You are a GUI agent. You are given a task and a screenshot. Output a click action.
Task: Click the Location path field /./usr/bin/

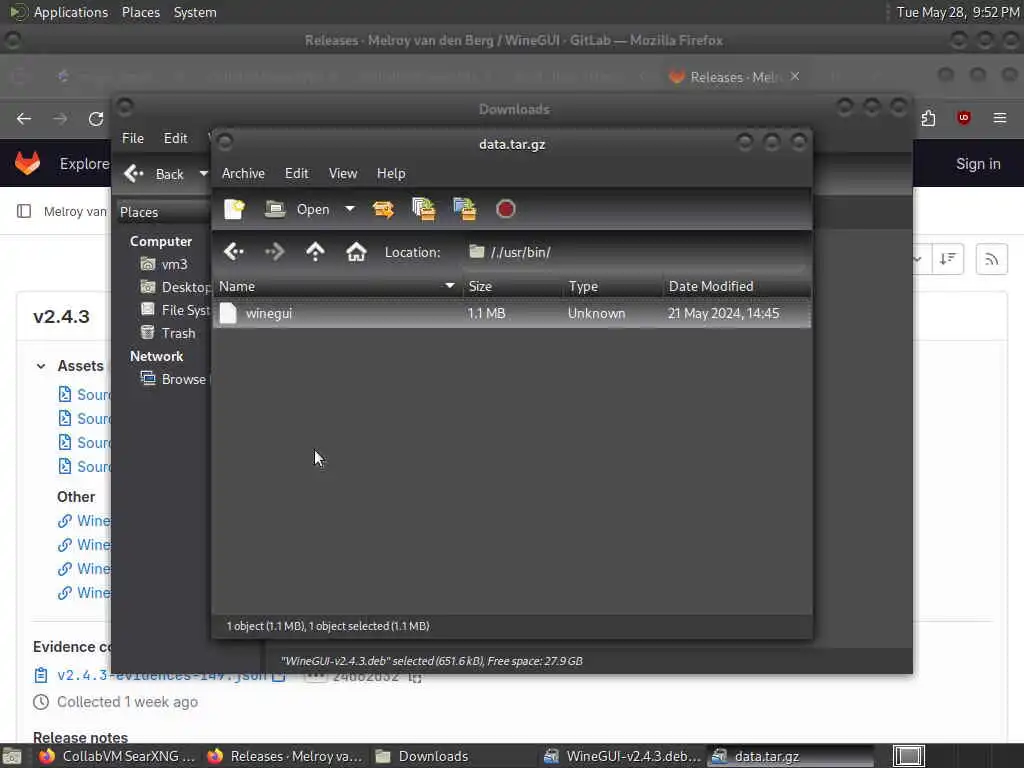[635, 252]
